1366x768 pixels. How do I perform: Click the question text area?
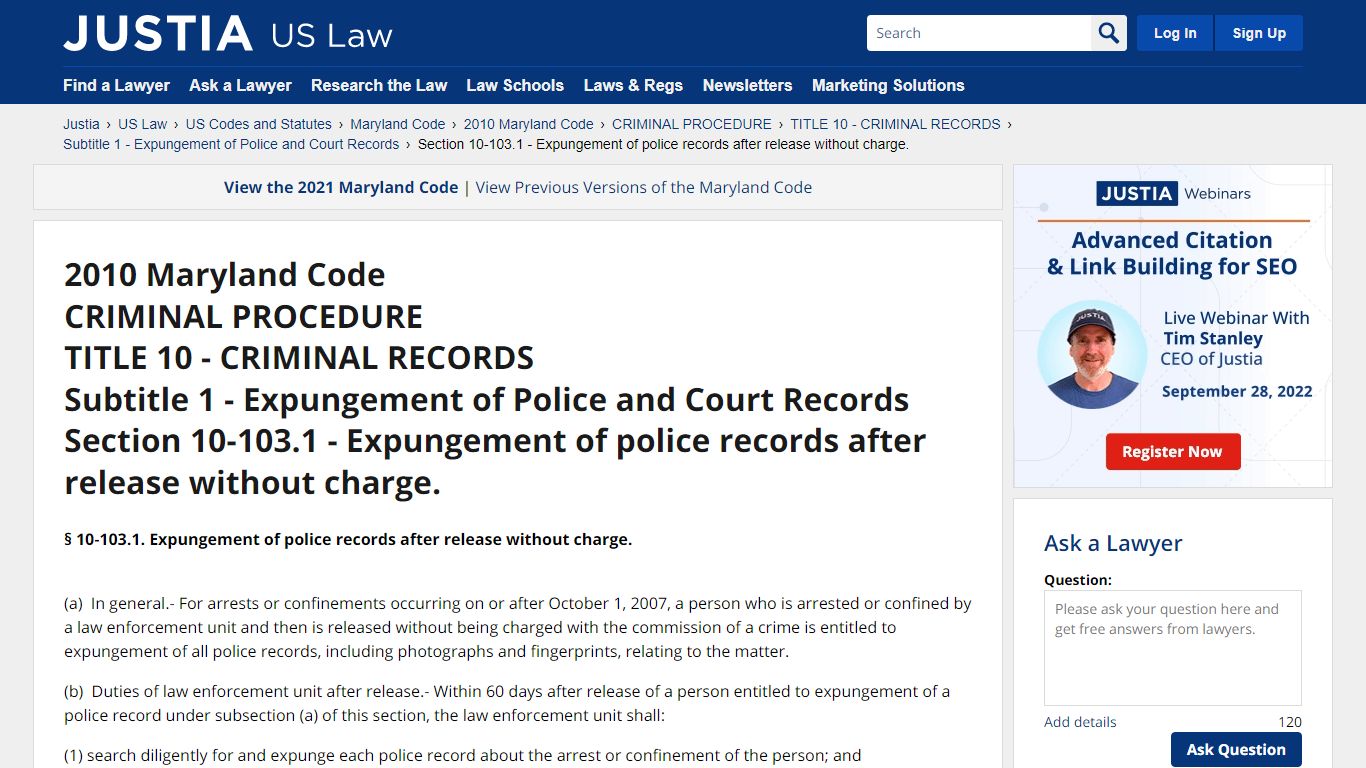coord(1173,648)
